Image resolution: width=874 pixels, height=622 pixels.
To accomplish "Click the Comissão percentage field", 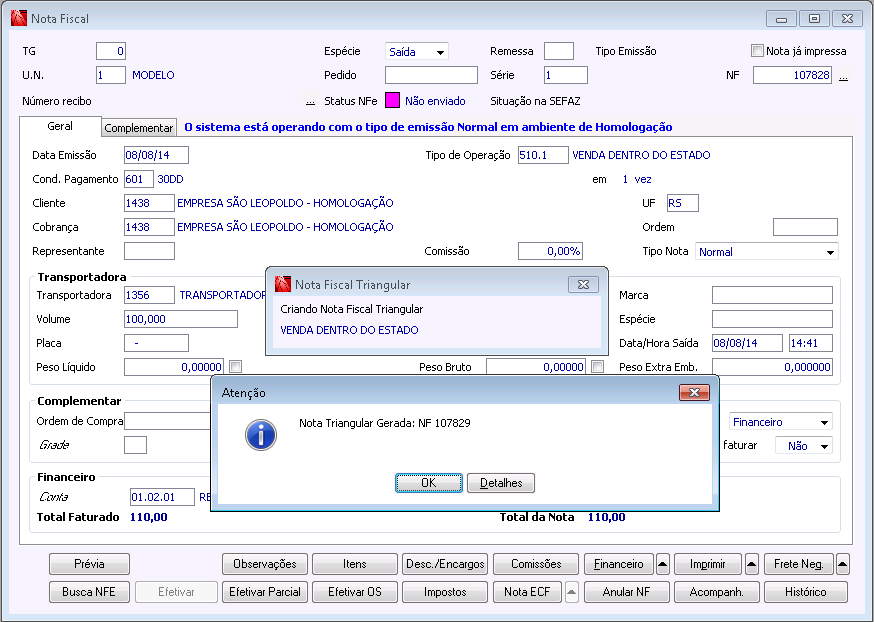I will pyautogui.click(x=550, y=251).
